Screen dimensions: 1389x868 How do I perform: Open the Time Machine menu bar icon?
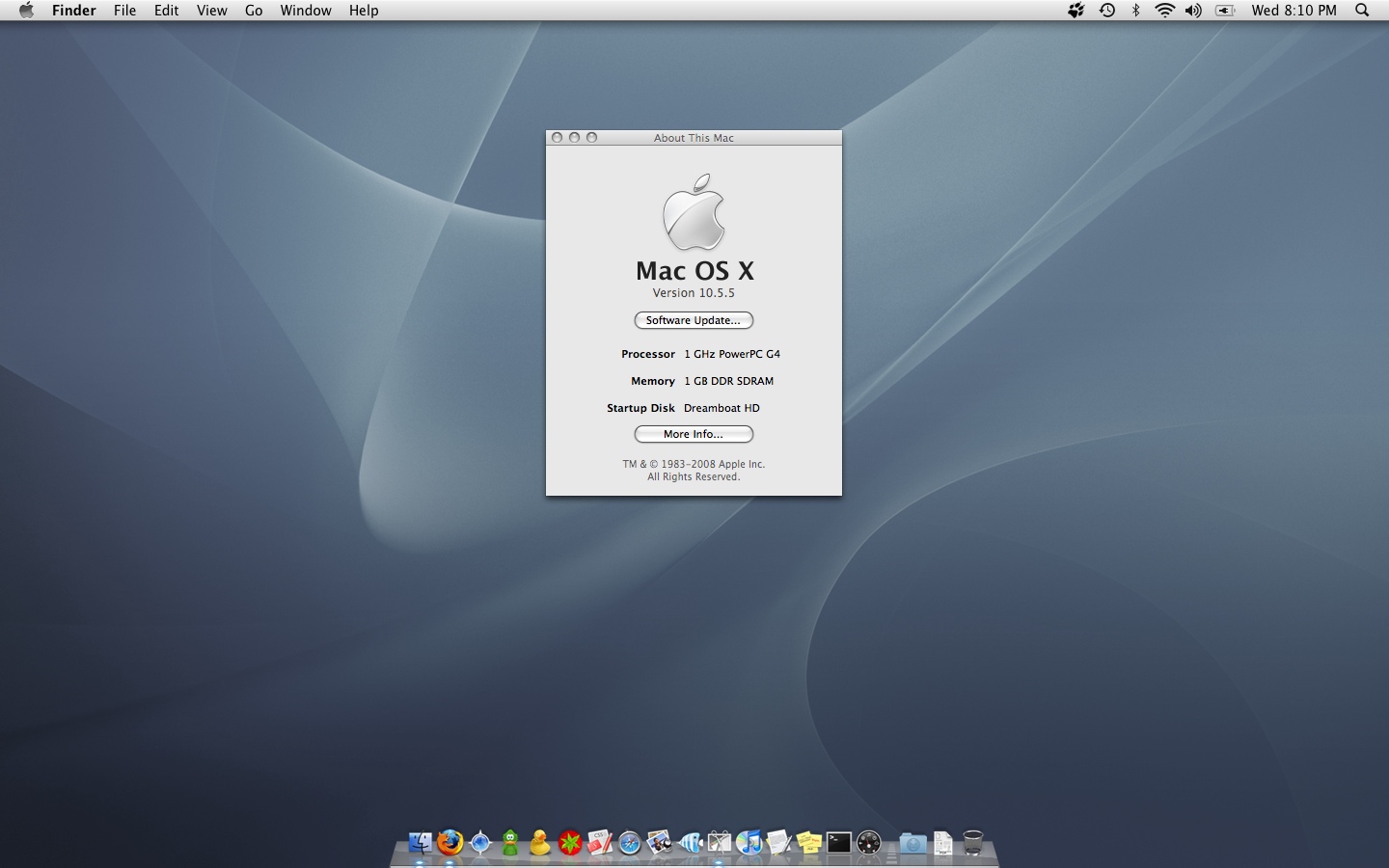click(x=1107, y=11)
